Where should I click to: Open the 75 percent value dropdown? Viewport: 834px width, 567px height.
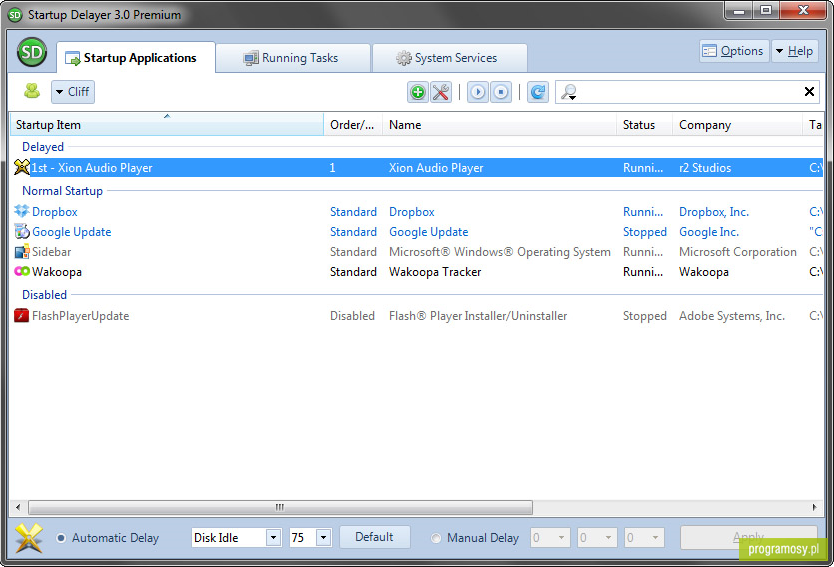point(323,537)
